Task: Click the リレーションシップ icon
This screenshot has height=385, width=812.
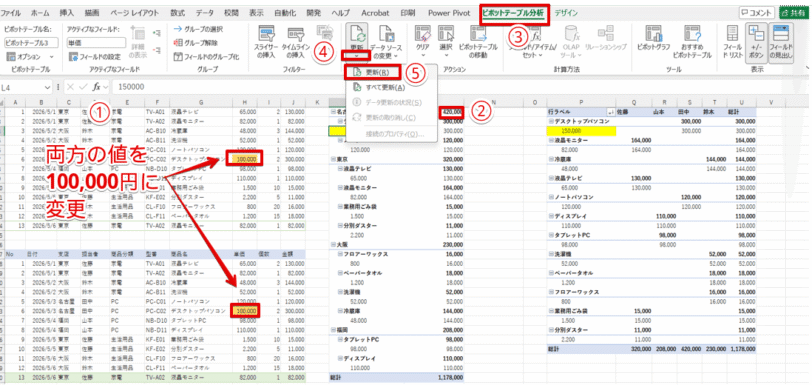Action: 605,33
